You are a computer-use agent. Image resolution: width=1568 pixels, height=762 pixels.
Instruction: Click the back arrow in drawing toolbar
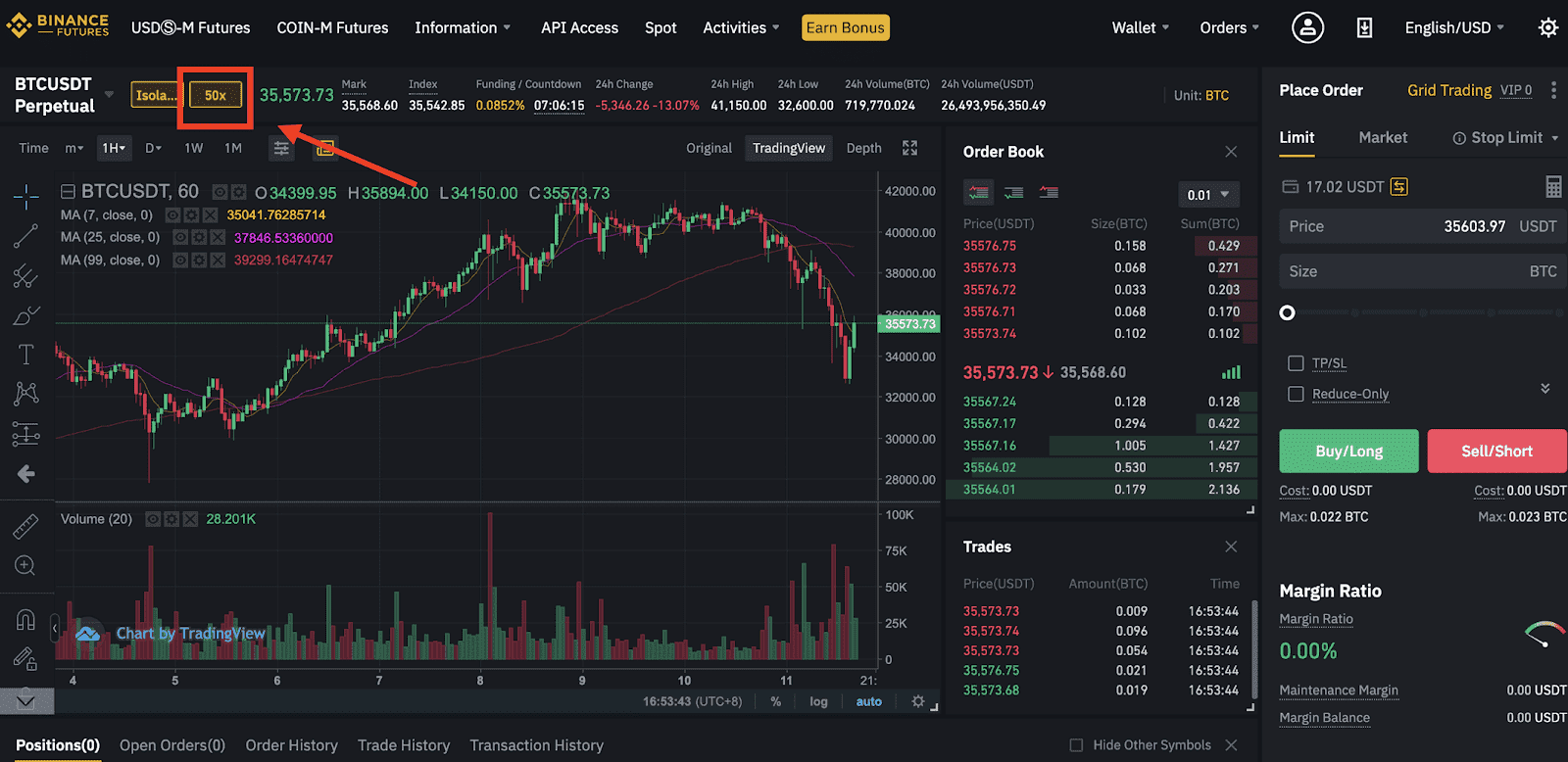[x=26, y=474]
